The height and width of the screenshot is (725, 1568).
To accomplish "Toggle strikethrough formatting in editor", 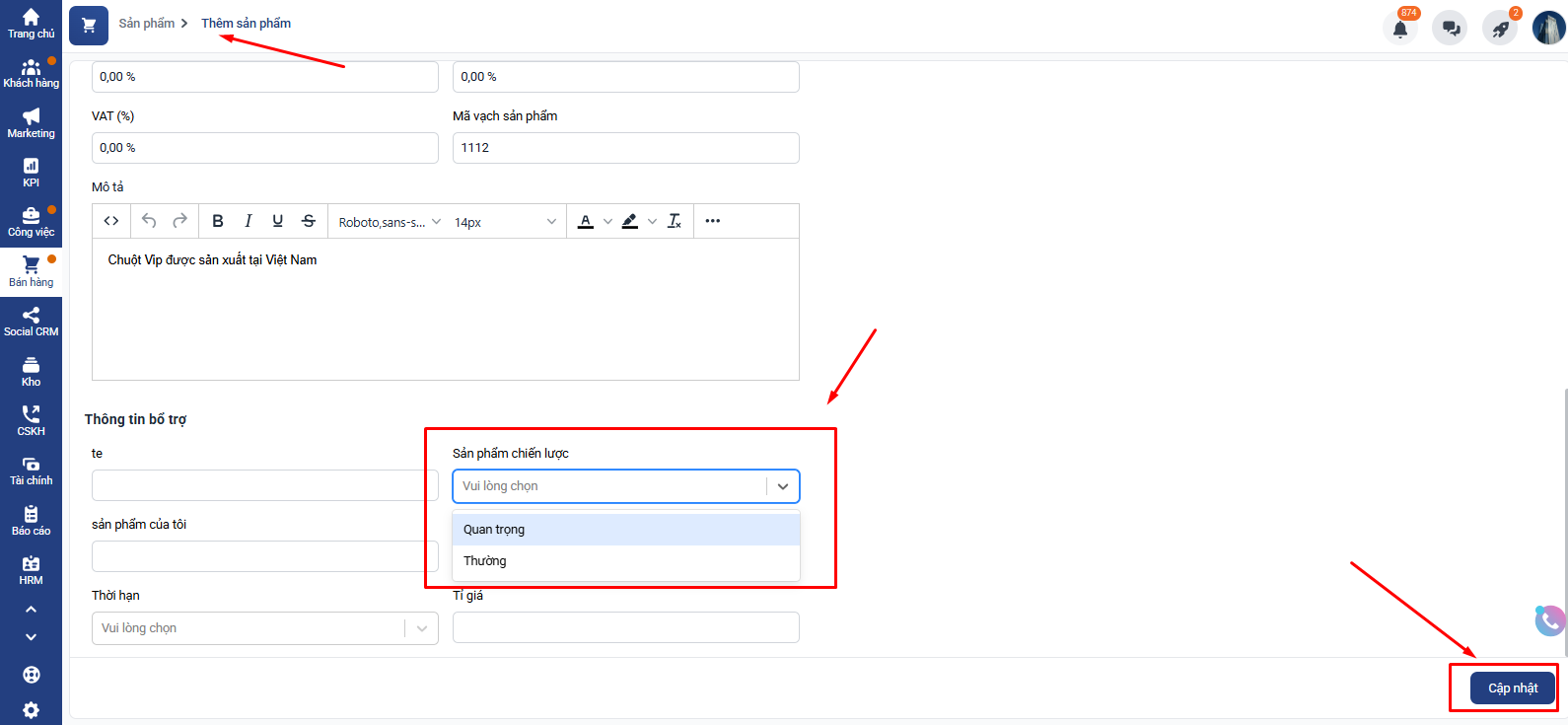I will pyautogui.click(x=309, y=221).
